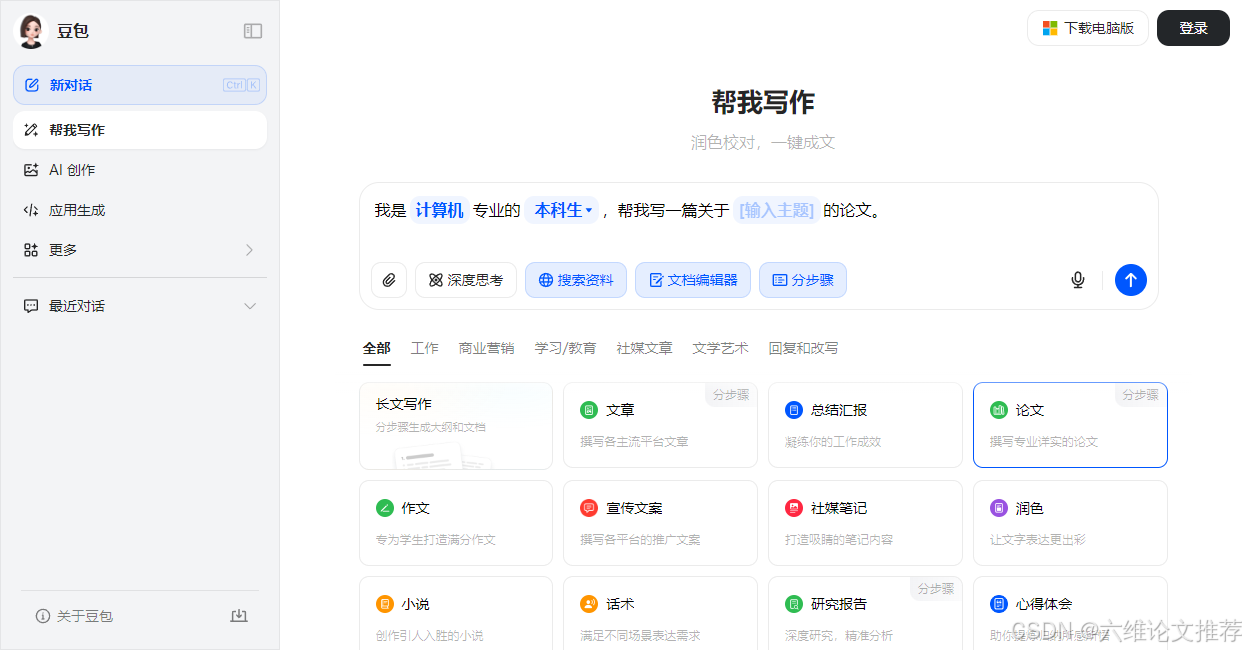1246x650 pixels.
Task: Switch to the 文学艺术 tab
Action: pyautogui.click(x=721, y=348)
